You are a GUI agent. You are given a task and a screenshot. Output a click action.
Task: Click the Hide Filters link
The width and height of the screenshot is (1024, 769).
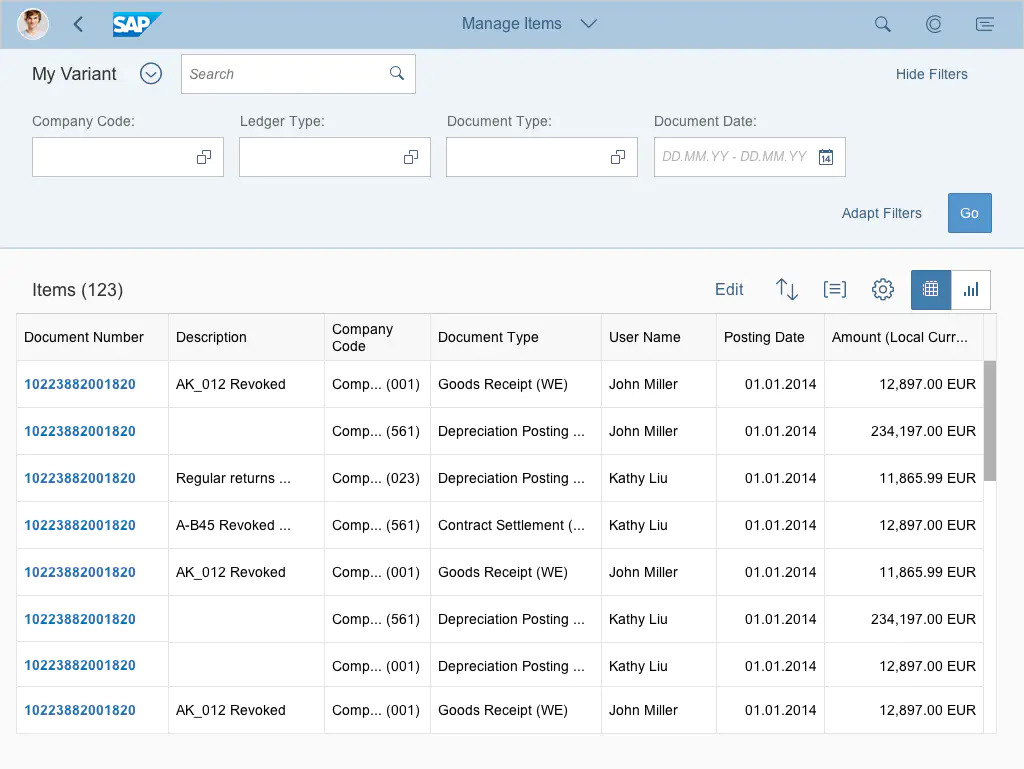[x=931, y=74]
